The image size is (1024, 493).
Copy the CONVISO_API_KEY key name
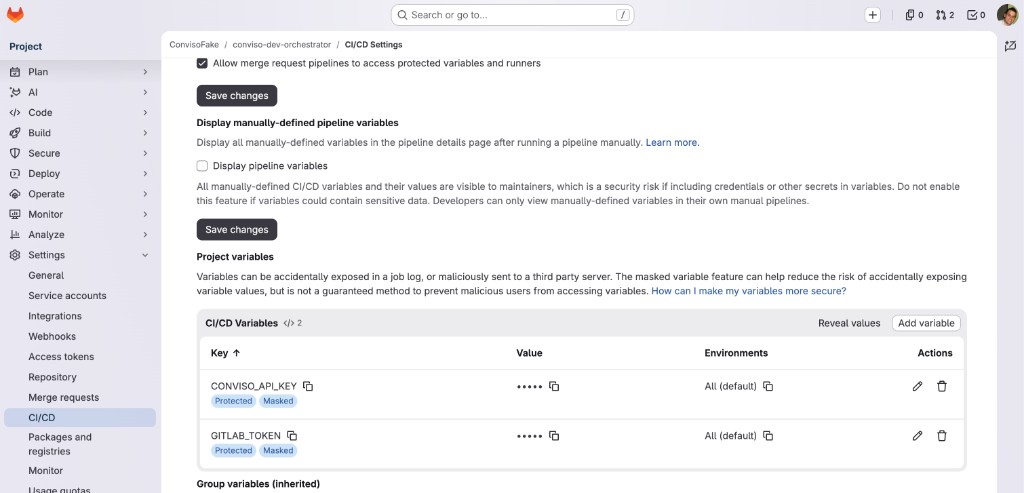tap(308, 386)
